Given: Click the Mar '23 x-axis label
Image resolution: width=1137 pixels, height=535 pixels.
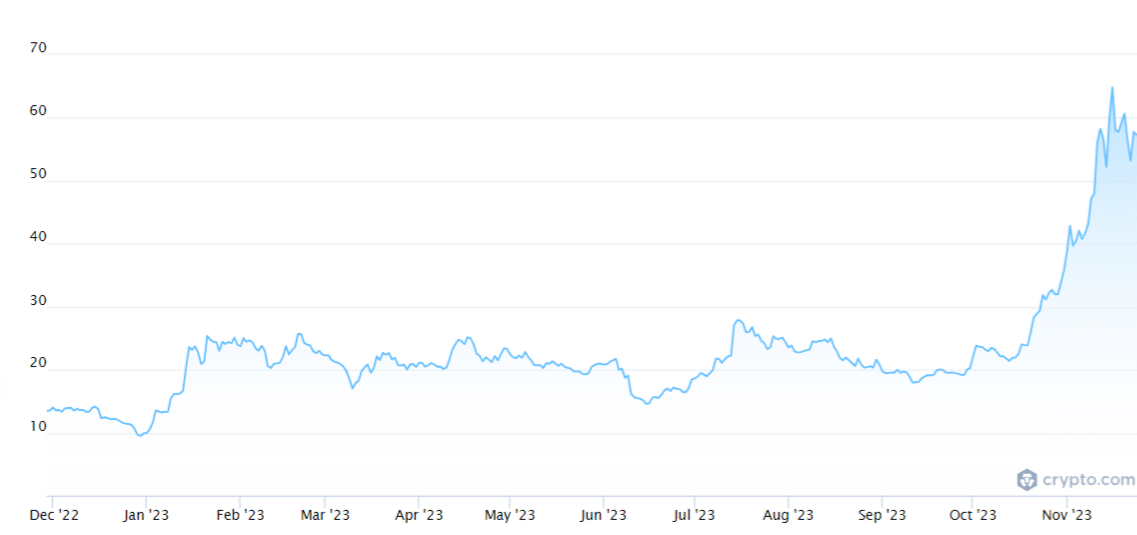Looking at the screenshot, I should (x=325, y=515).
